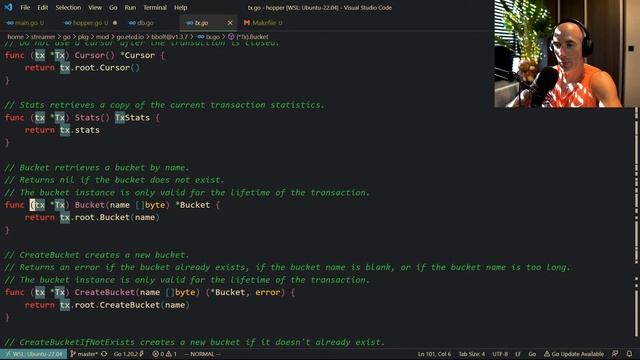Click the LF end-of-line selector
640x360 pixels.
[x=518, y=354]
